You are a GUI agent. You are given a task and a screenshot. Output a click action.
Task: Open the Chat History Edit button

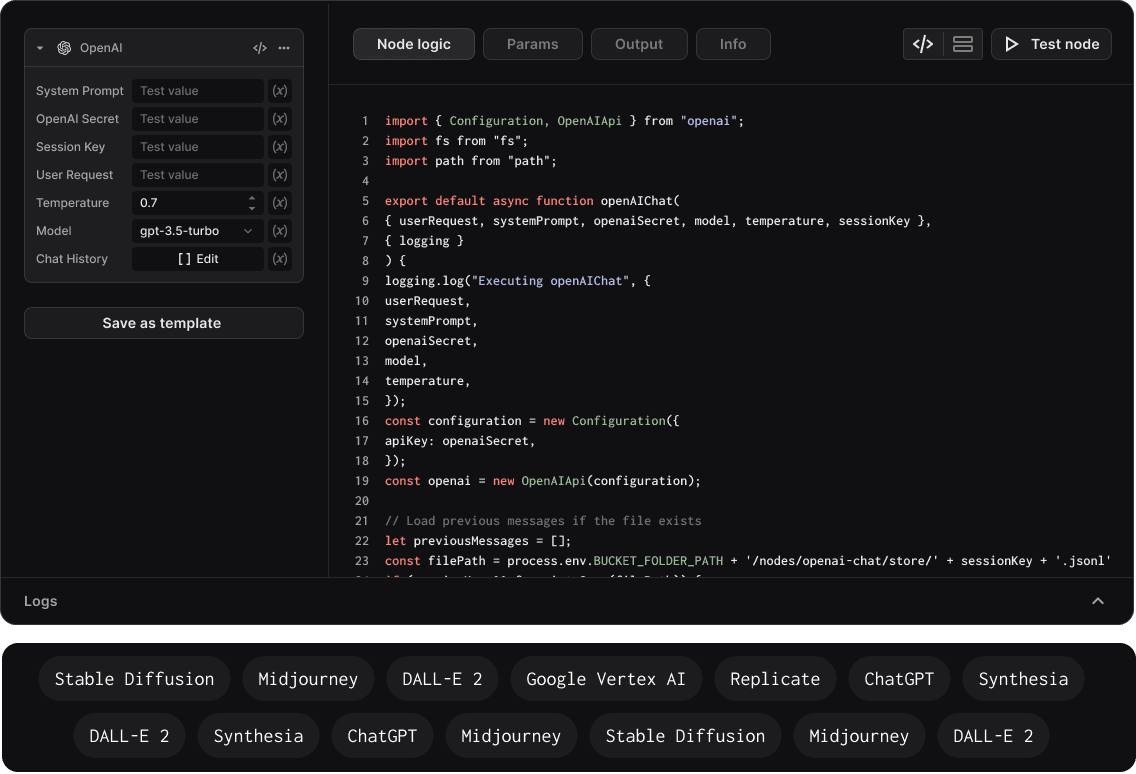click(x=197, y=258)
